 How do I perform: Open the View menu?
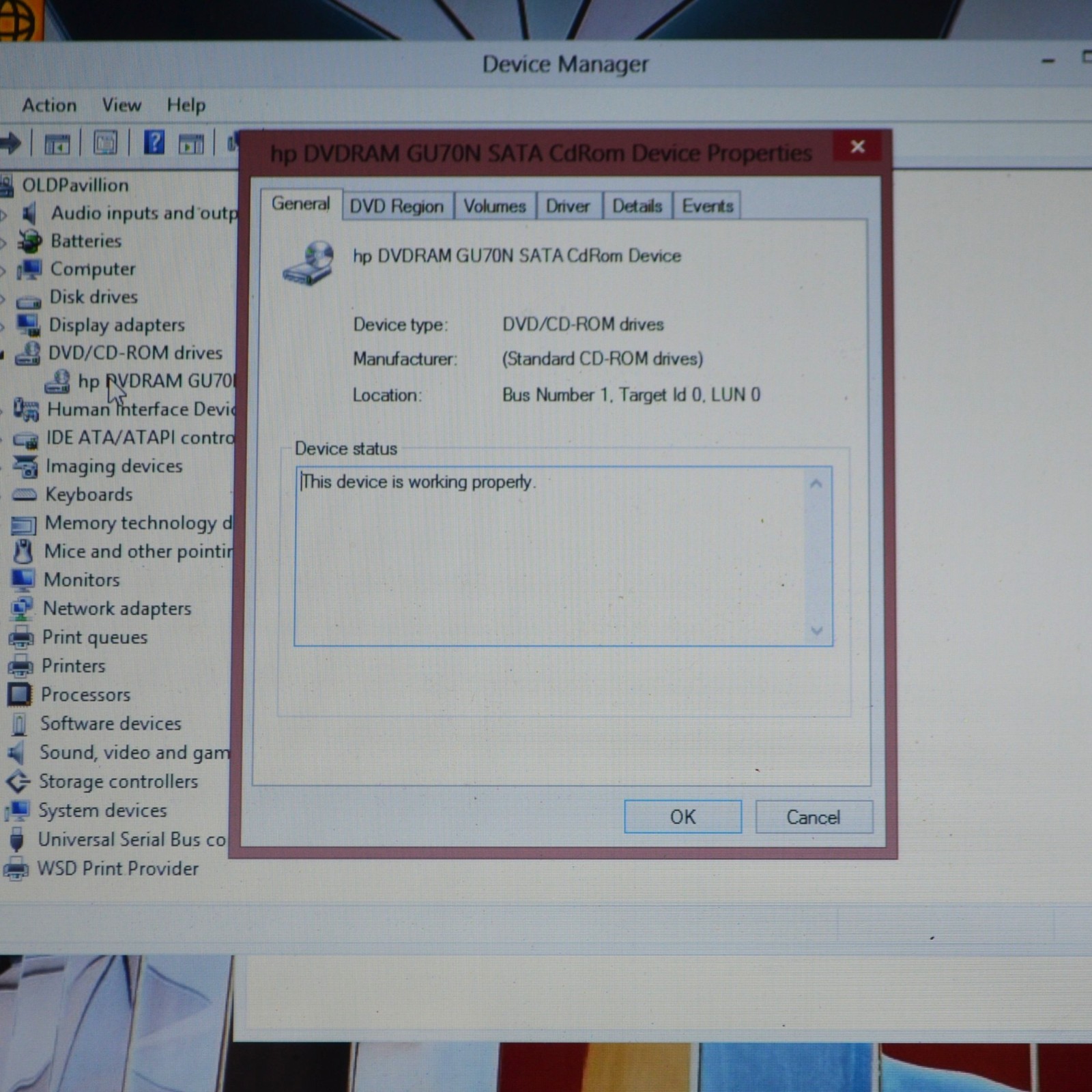coord(121,105)
